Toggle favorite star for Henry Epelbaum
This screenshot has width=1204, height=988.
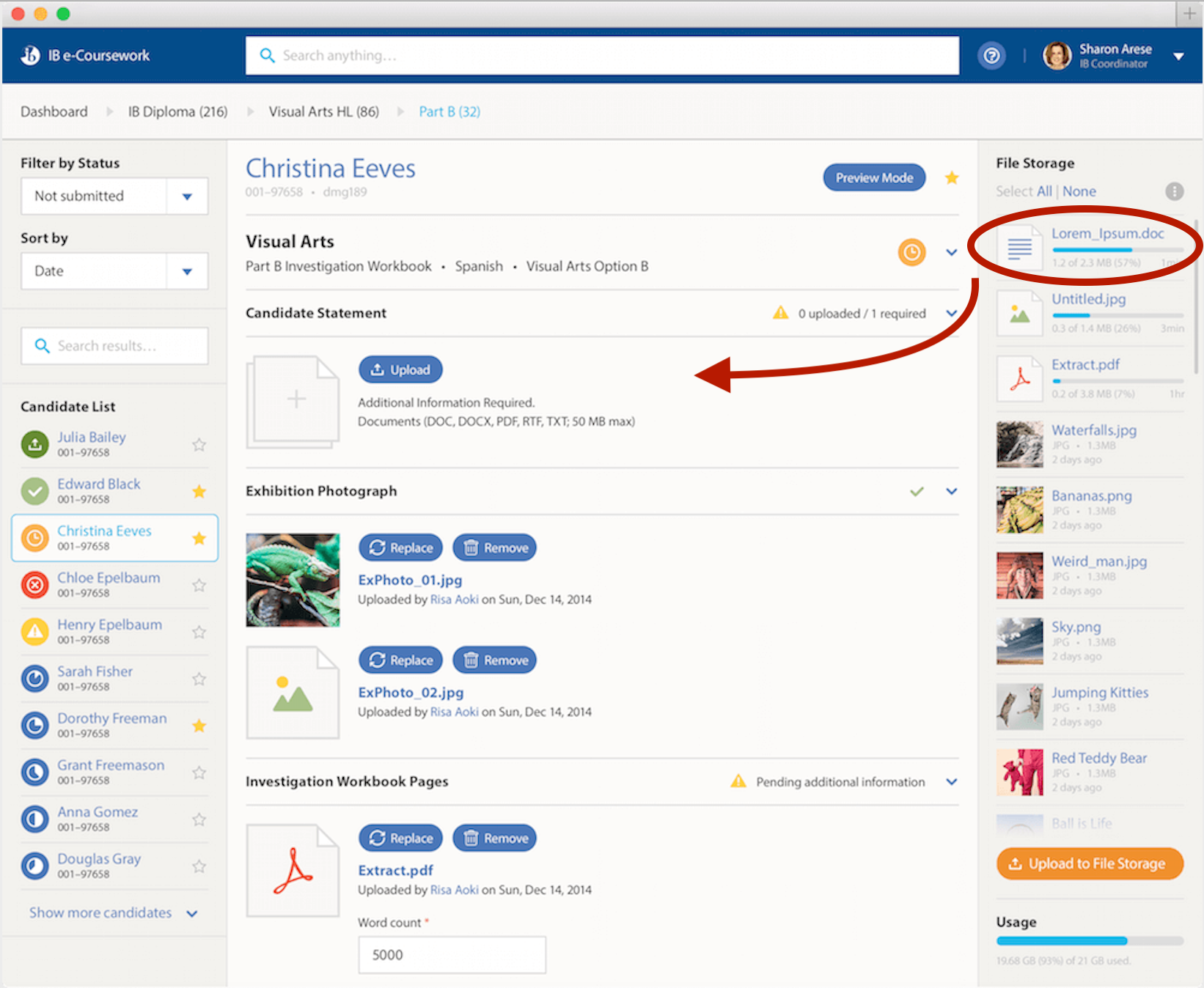pos(199,632)
